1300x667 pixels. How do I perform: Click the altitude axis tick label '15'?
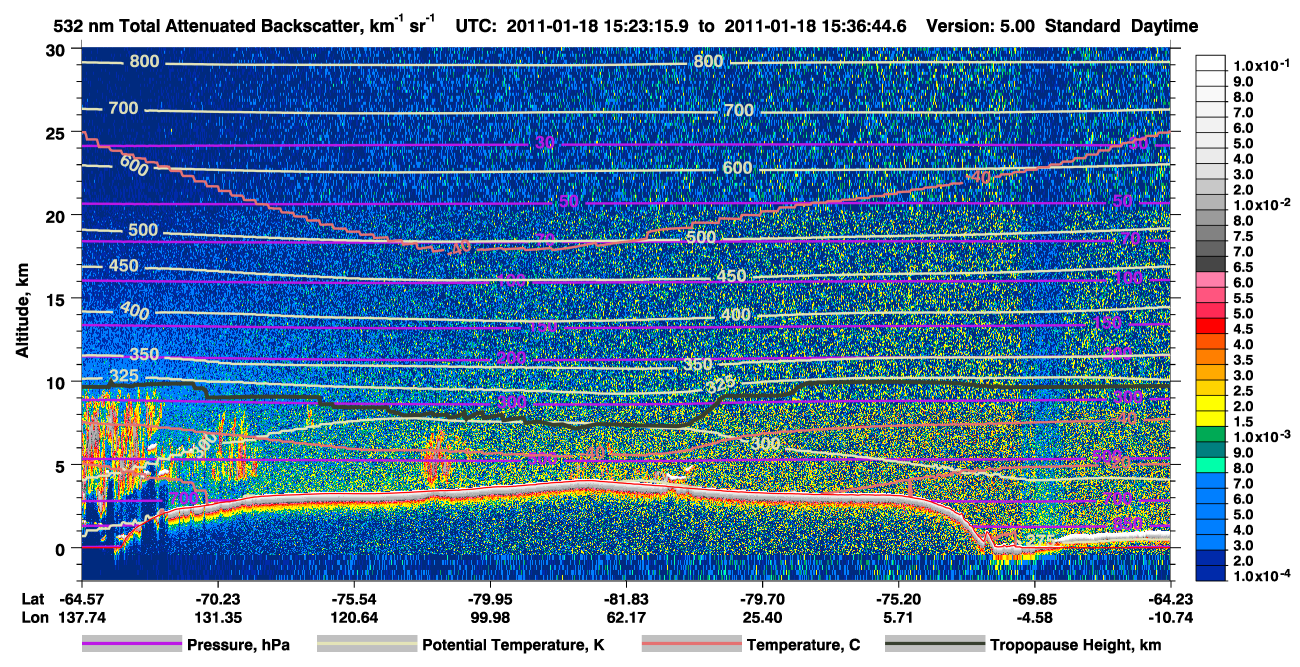pos(57,299)
